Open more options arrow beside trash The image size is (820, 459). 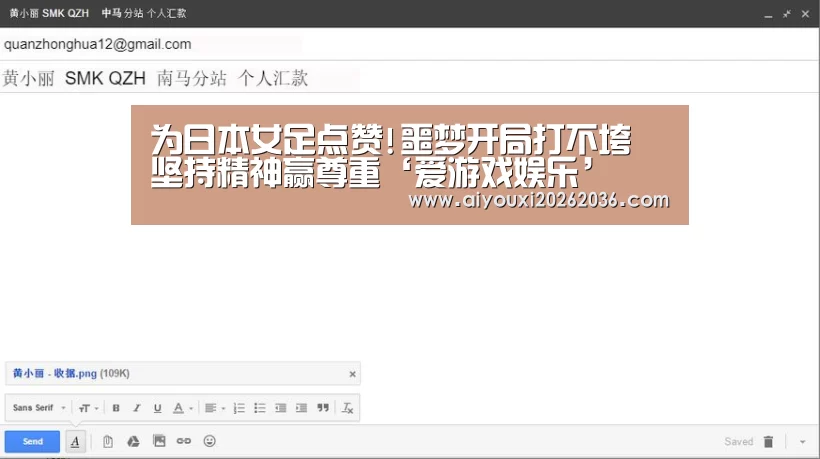click(802, 442)
